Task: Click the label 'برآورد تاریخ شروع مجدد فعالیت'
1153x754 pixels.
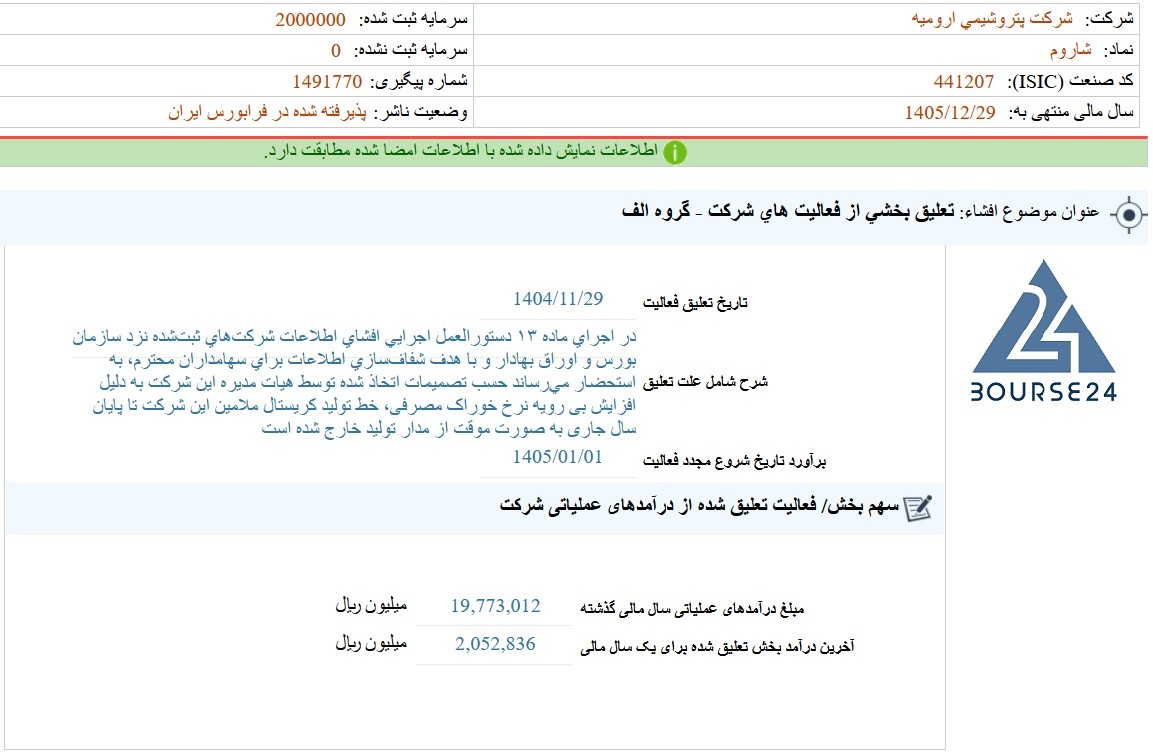Action: (x=735, y=461)
